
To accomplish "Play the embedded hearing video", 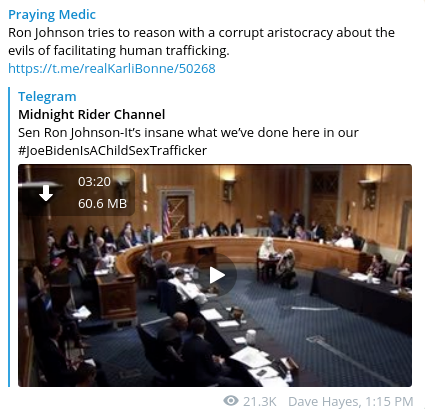I will [216, 275].
